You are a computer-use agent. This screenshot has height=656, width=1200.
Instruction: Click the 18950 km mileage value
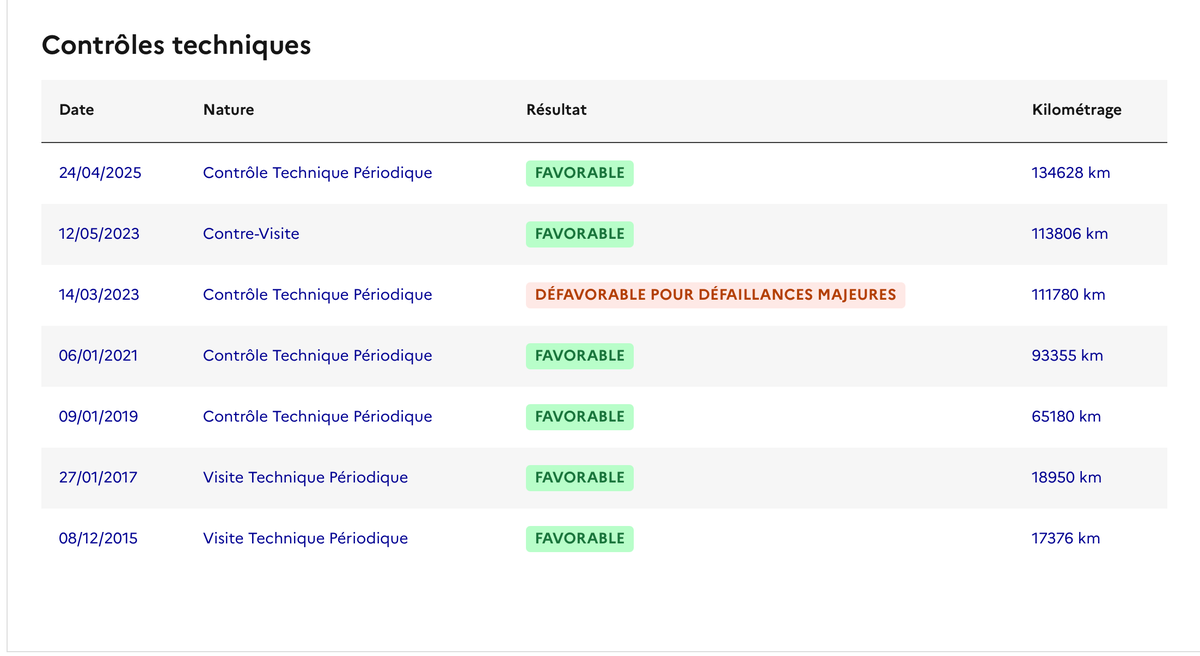(x=1066, y=478)
